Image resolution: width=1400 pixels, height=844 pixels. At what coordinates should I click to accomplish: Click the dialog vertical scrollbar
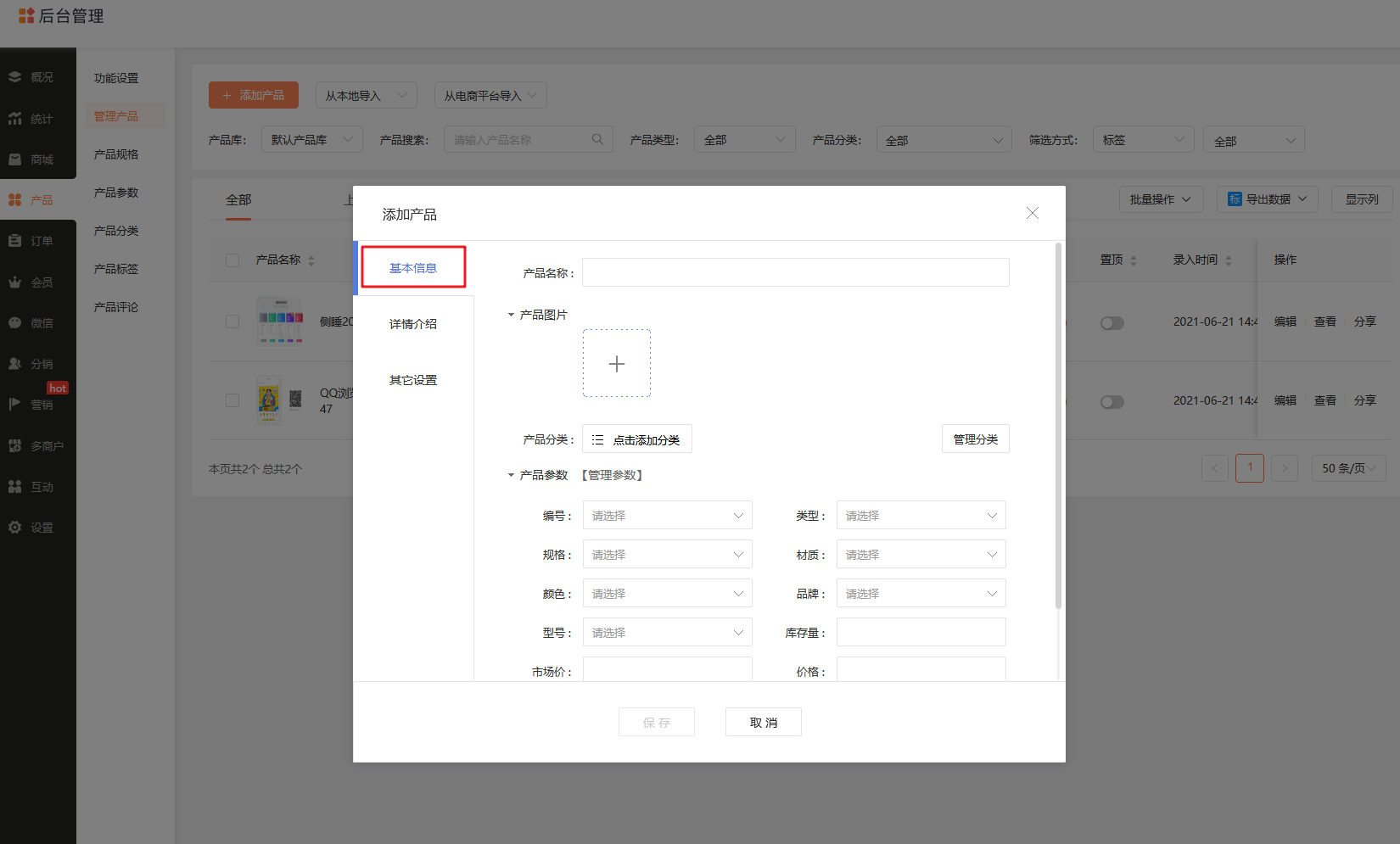pyautogui.click(x=1058, y=426)
